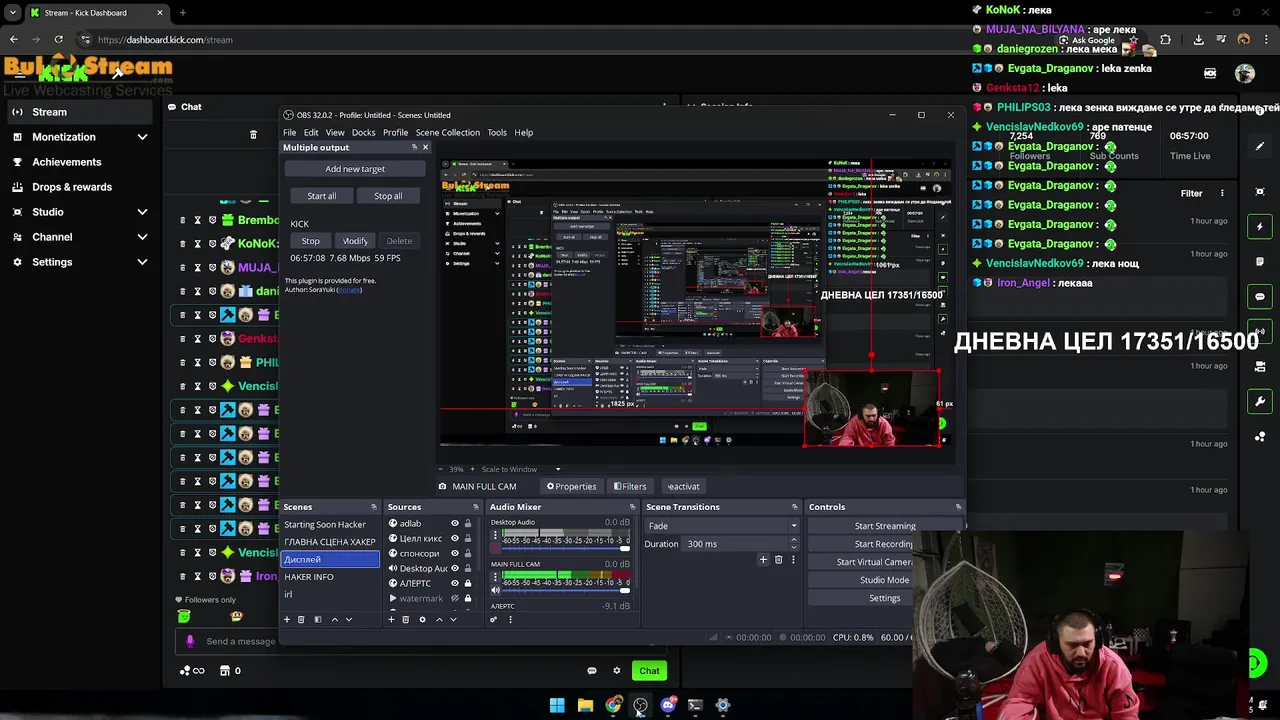Increase transition duration with up arrow
1280x720 pixels.
(794, 540)
